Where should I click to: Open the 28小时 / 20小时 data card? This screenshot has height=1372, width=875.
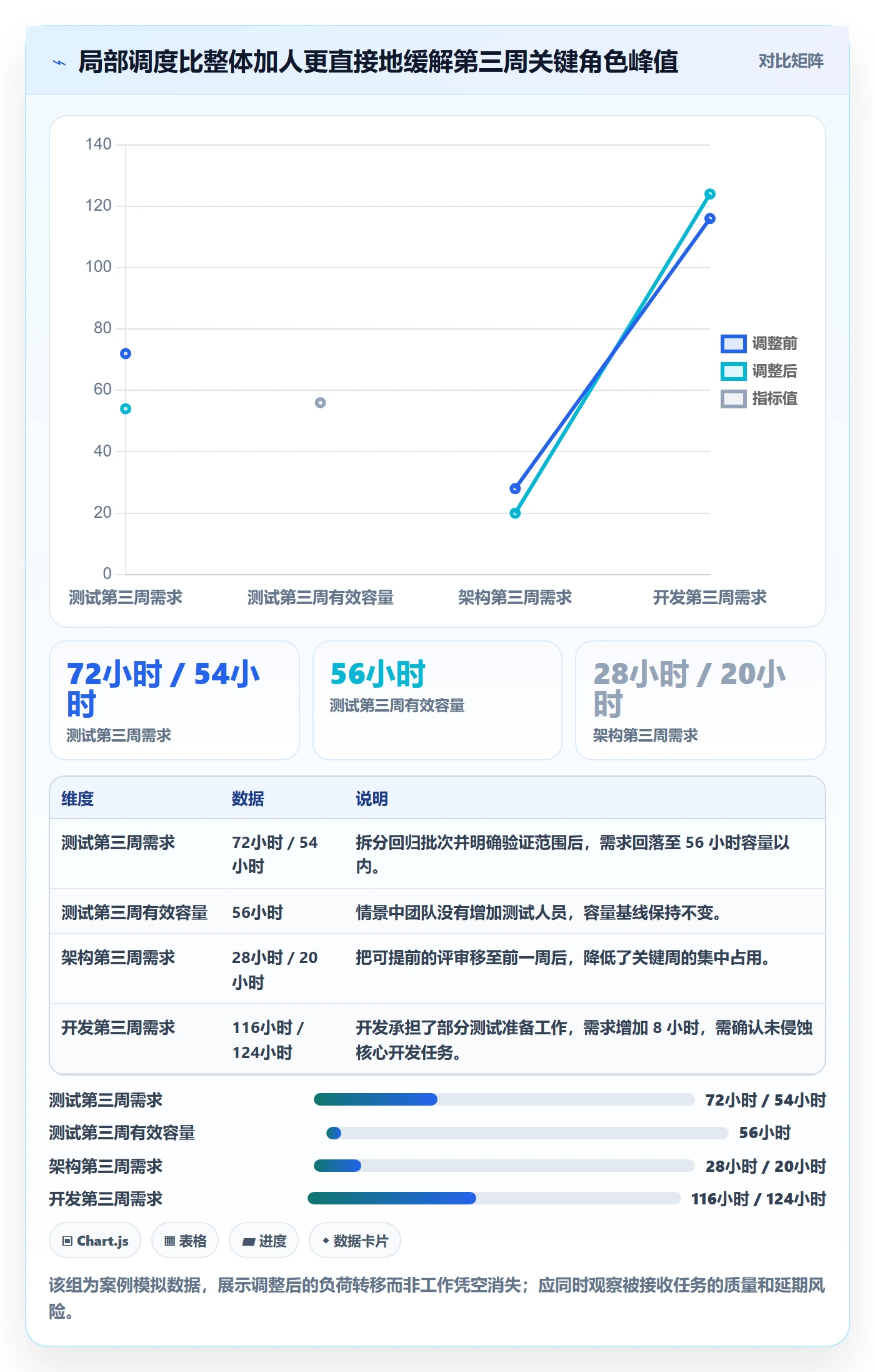pos(701,700)
